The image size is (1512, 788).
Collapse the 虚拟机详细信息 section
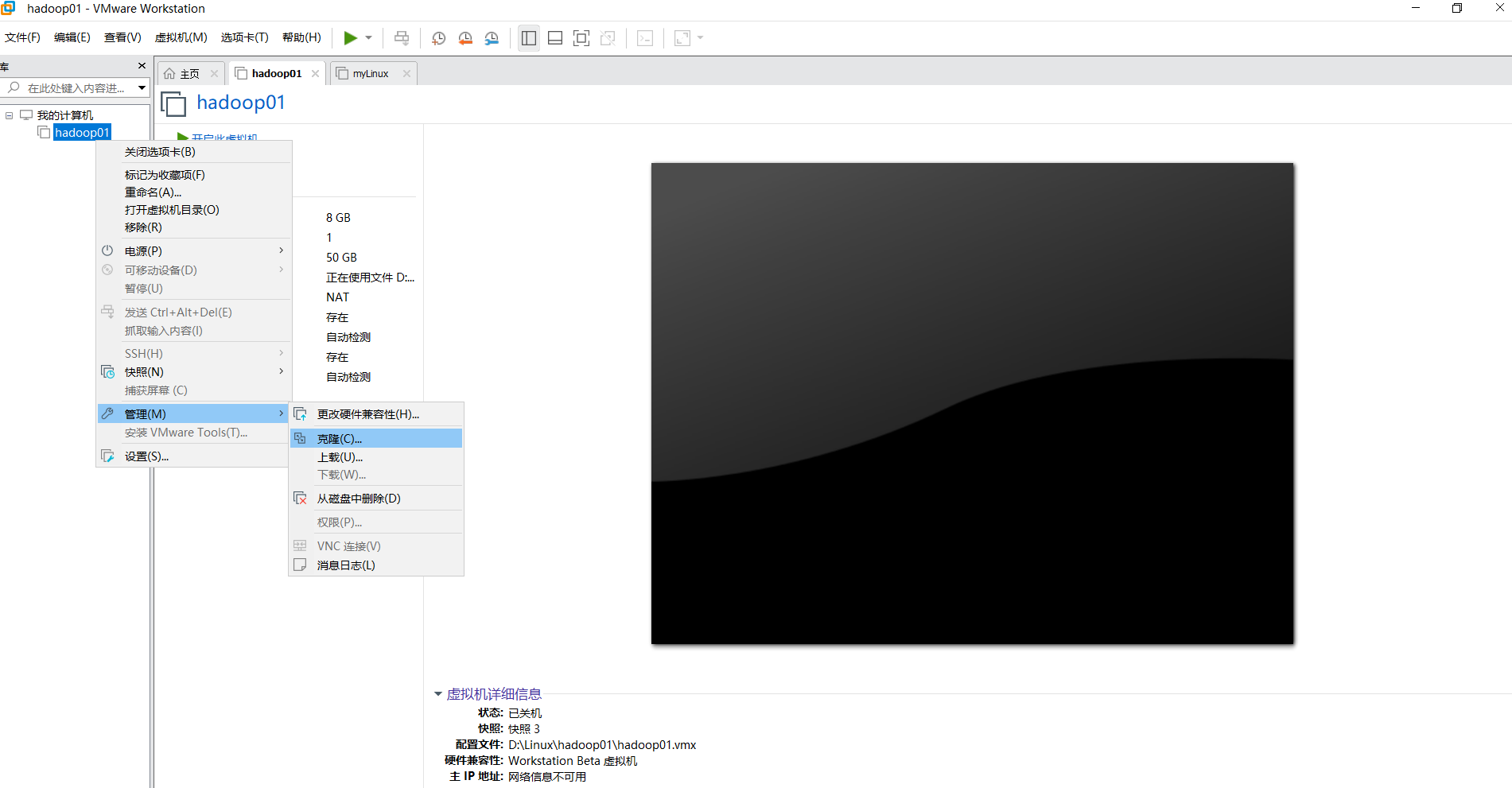pyautogui.click(x=438, y=694)
